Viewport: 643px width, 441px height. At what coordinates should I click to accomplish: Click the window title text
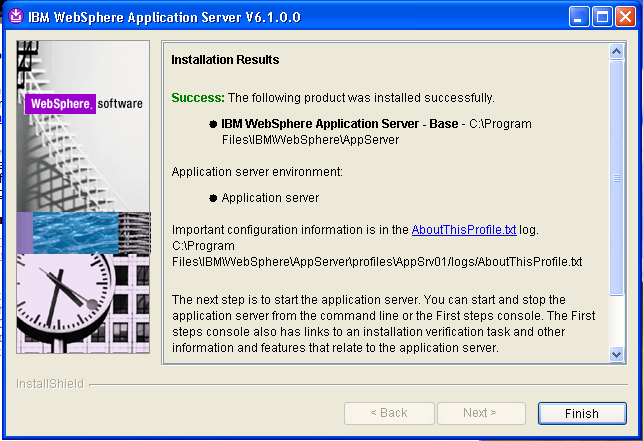tap(164, 17)
